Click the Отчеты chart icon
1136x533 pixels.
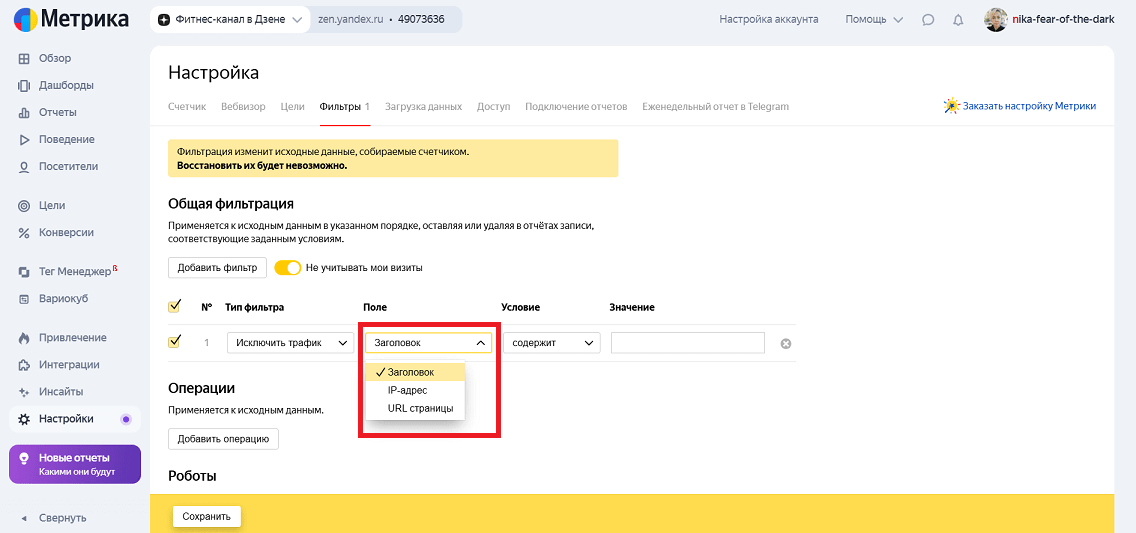point(24,113)
